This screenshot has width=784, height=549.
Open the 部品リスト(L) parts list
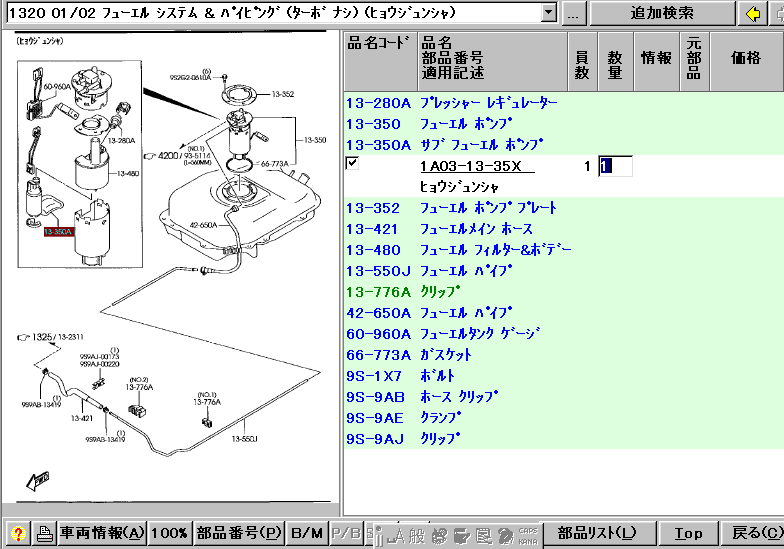coord(597,534)
